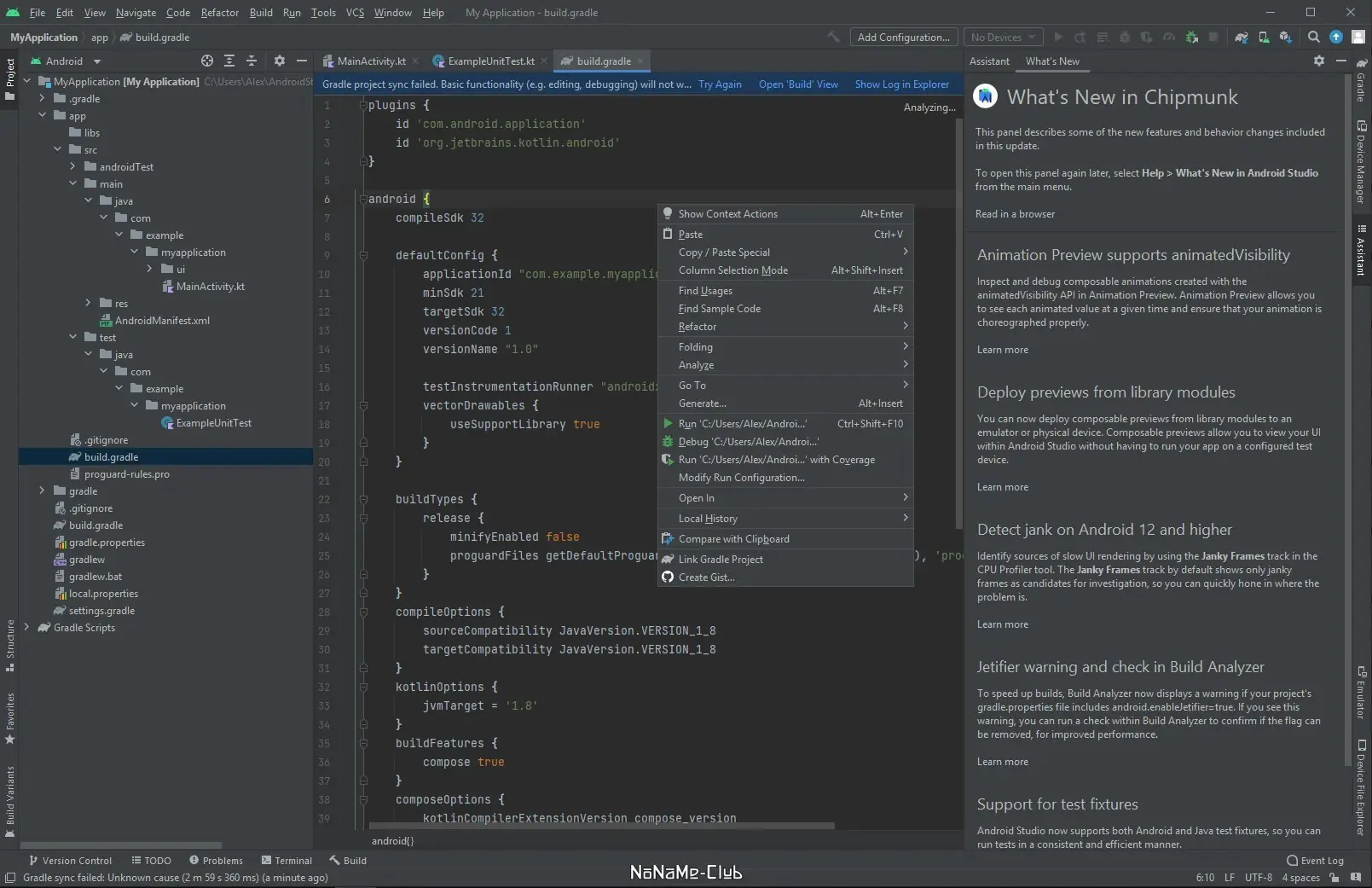
Task: Select Link Gradle Project in context menu
Action: [x=721, y=560]
